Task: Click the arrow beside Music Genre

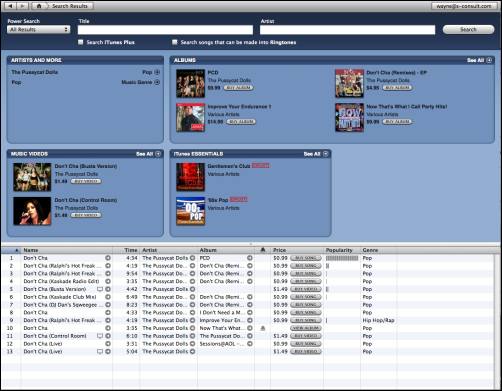Action: pyautogui.click(x=157, y=82)
